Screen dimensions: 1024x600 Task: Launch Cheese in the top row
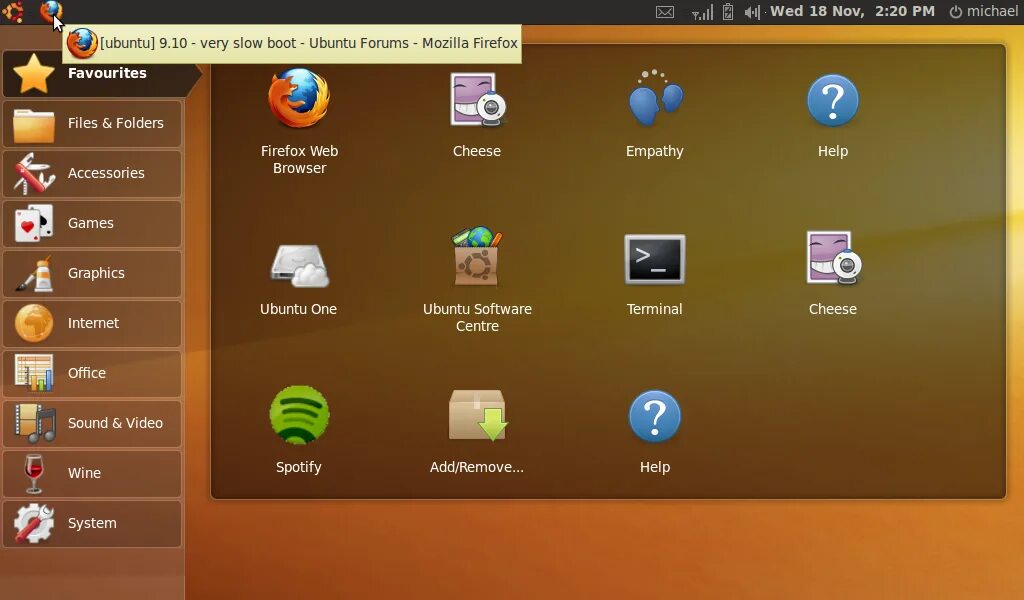tap(477, 114)
